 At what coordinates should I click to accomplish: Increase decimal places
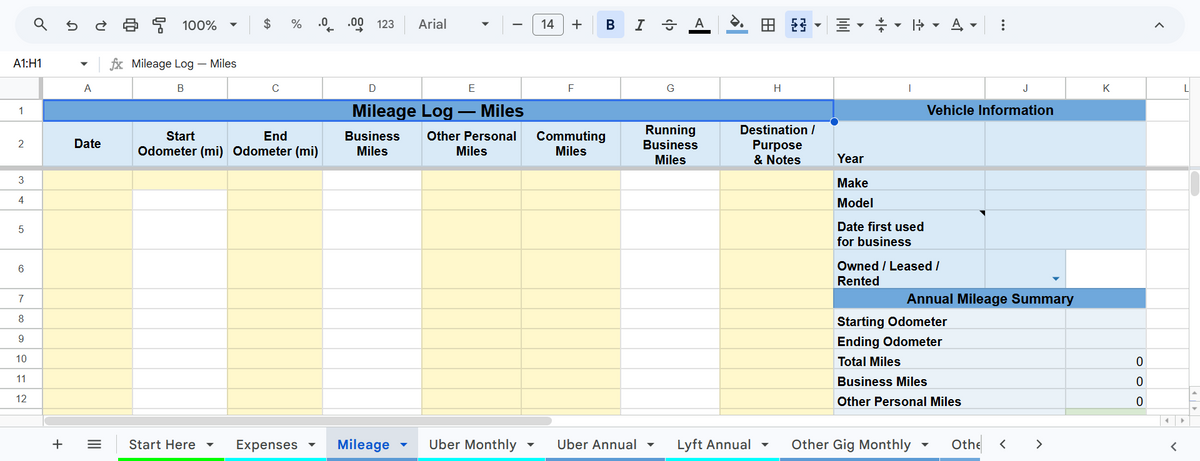355,24
